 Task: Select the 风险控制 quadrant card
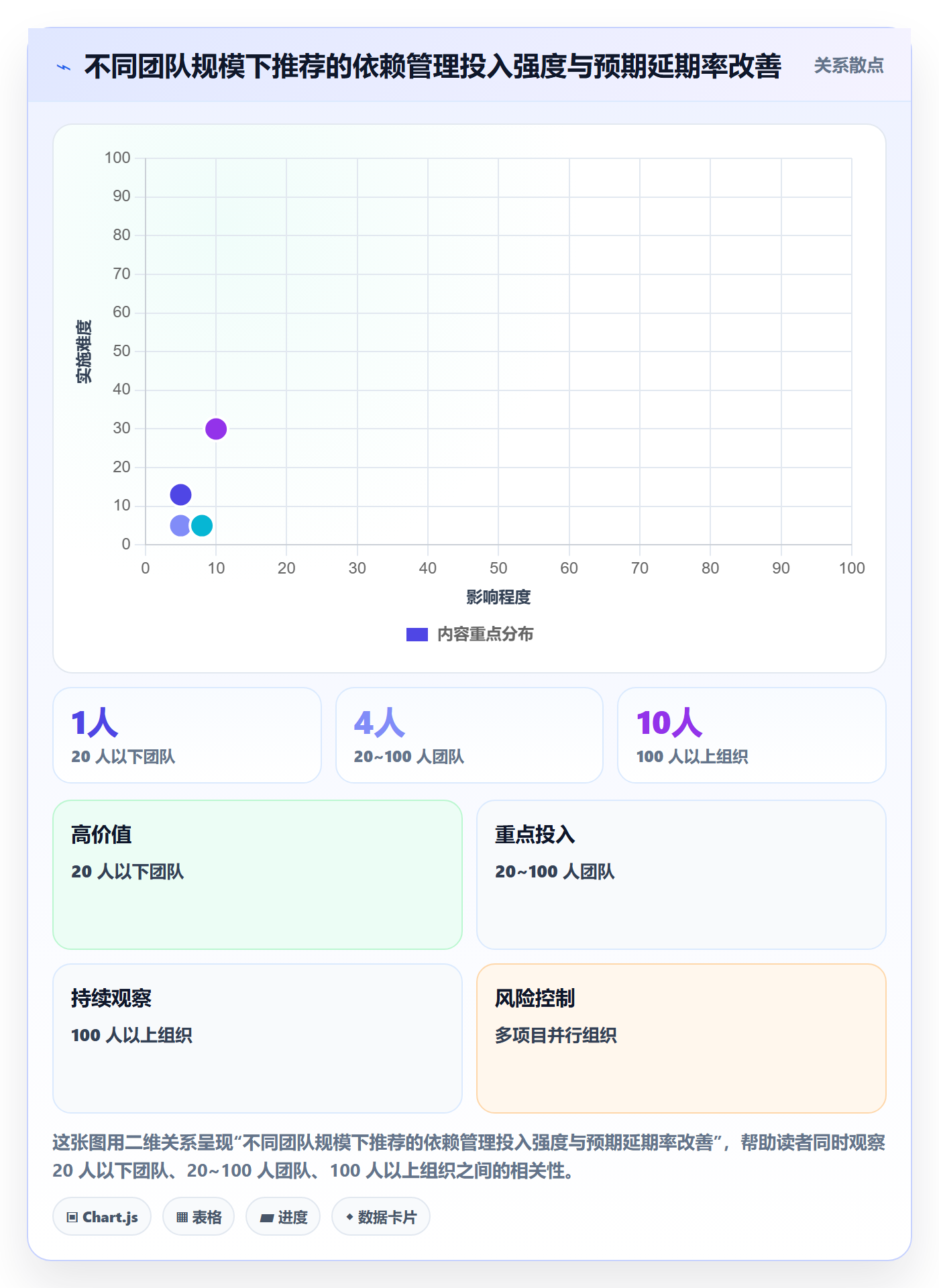tap(681, 1038)
